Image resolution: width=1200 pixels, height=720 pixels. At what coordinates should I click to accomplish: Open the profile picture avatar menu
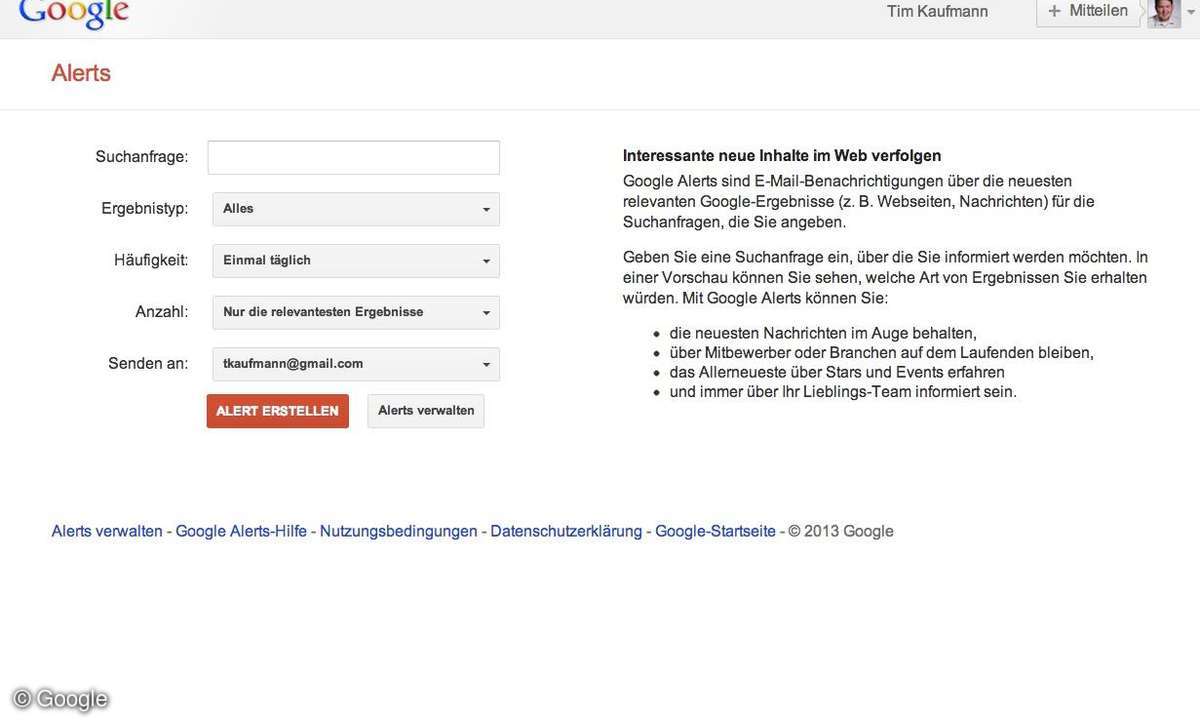[1164, 12]
